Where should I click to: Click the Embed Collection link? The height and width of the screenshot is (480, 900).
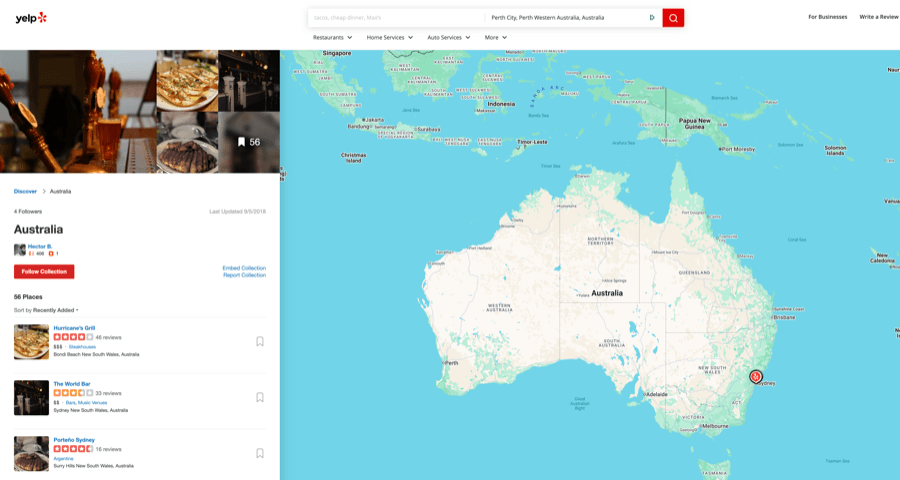tap(244, 268)
